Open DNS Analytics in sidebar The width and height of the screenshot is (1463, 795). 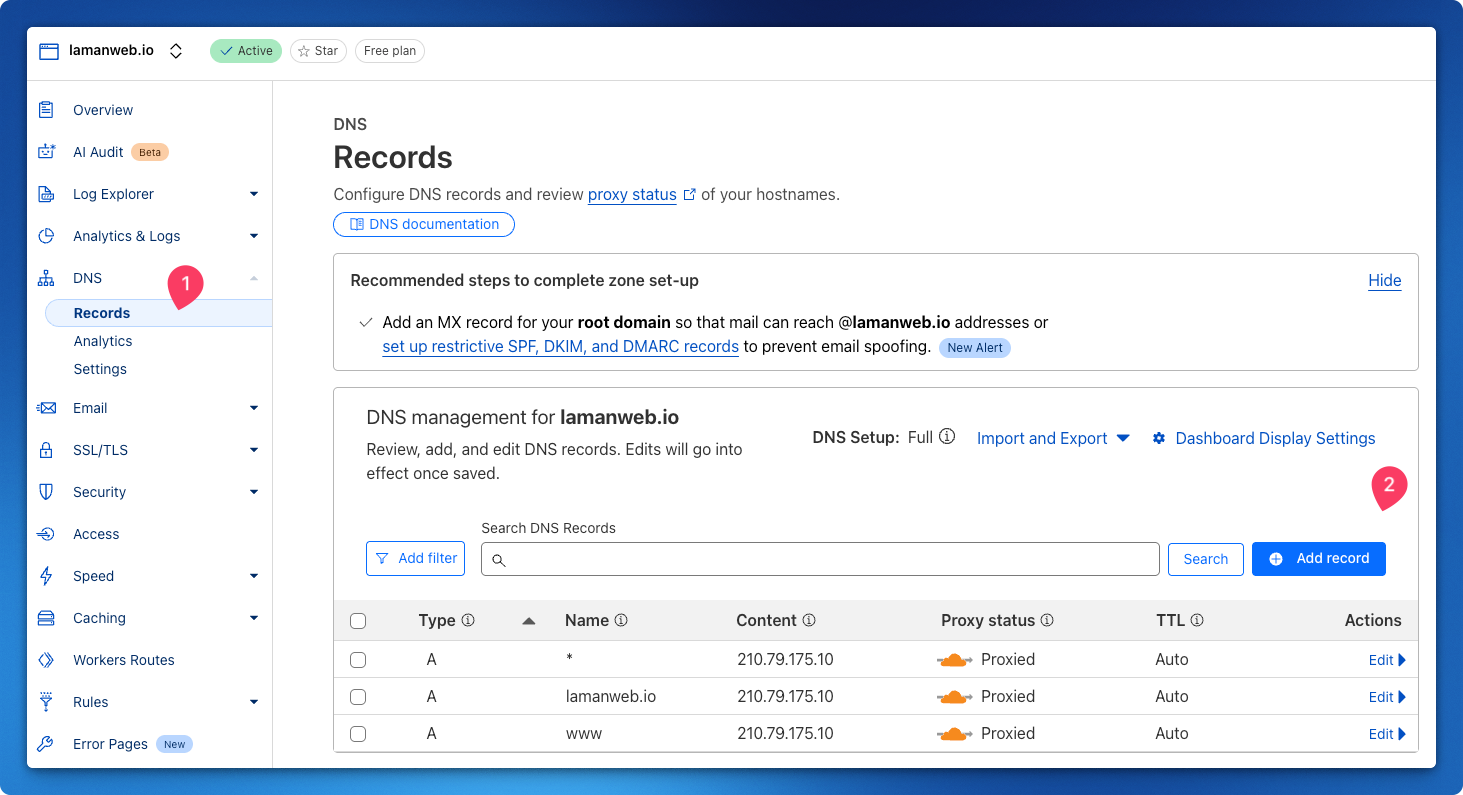[x=103, y=341]
